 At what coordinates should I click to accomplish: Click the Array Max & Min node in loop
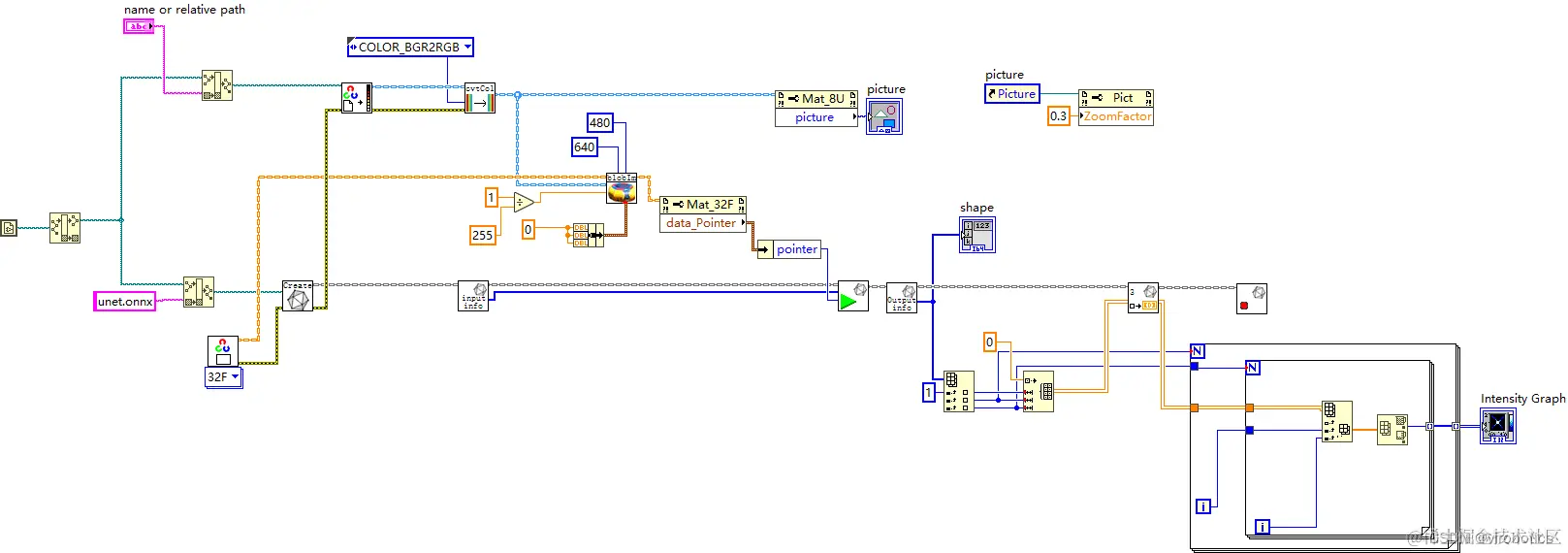(x=1392, y=430)
